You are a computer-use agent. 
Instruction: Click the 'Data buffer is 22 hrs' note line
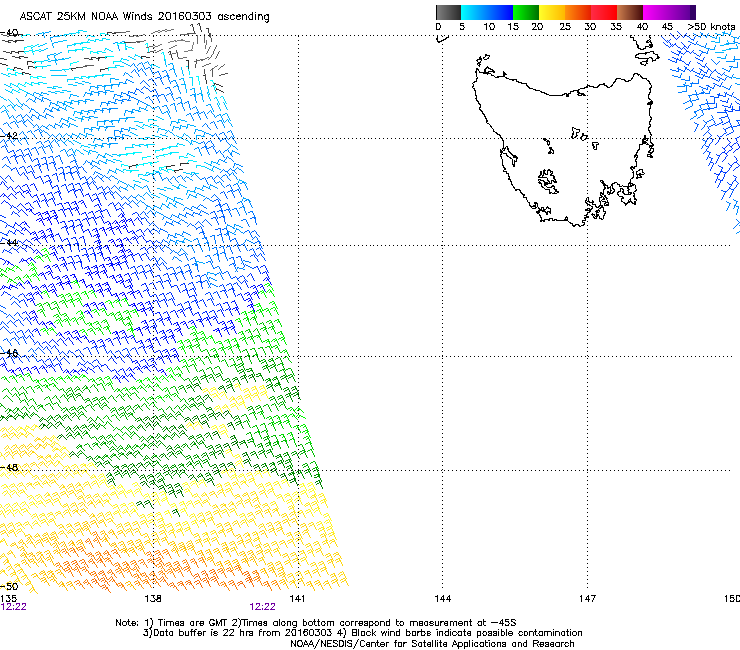pyautogui.click(x=363, y=633)
